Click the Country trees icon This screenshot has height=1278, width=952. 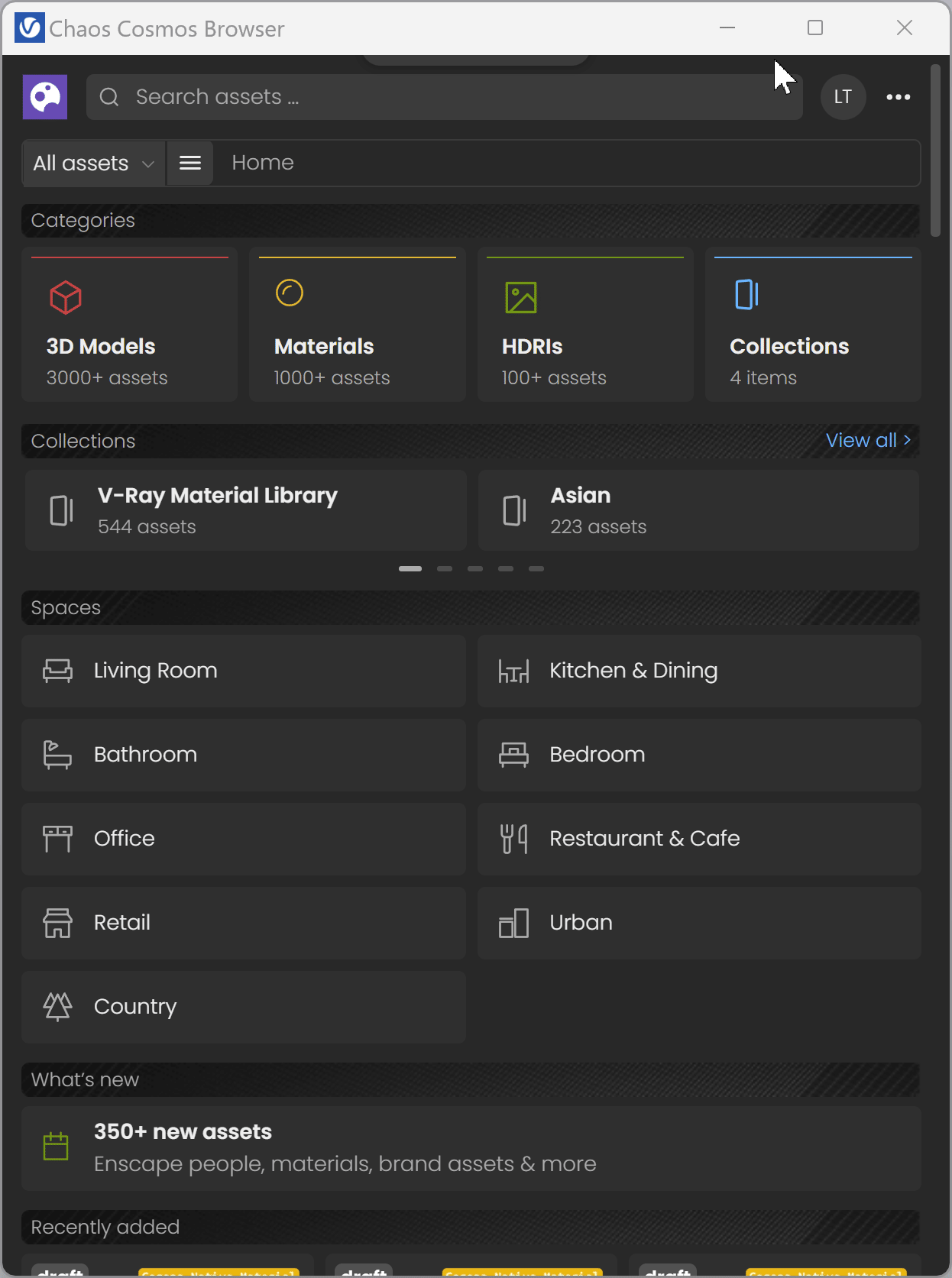[57, 1007]
